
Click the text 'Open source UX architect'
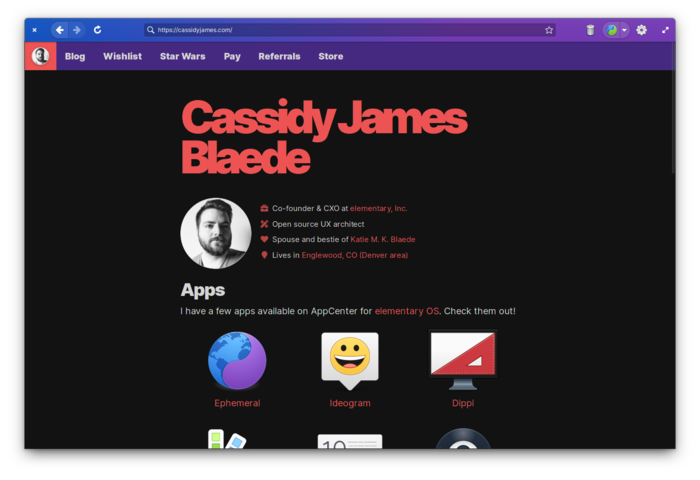coord(318,224)
